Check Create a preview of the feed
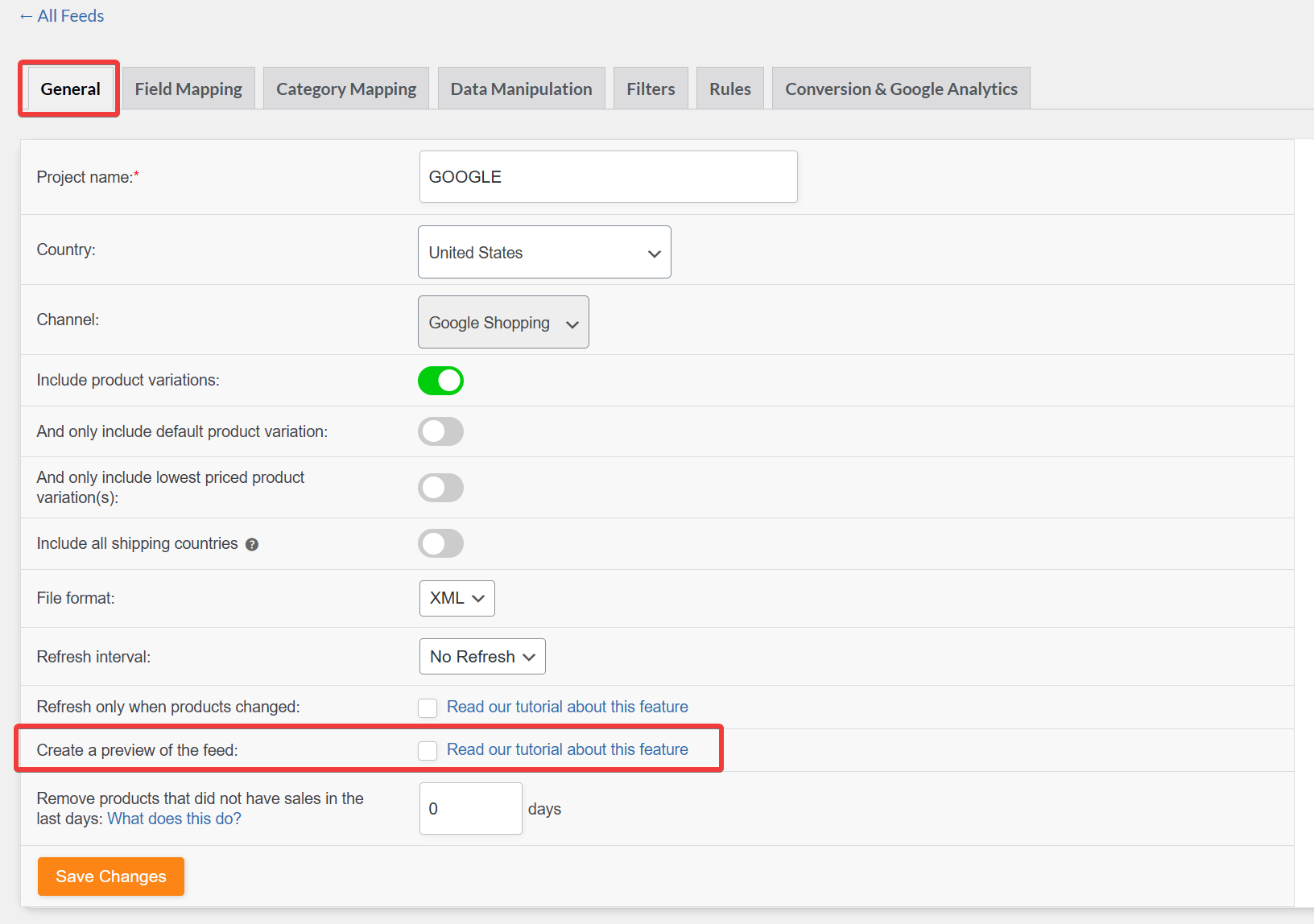 (x=428, y=751)
